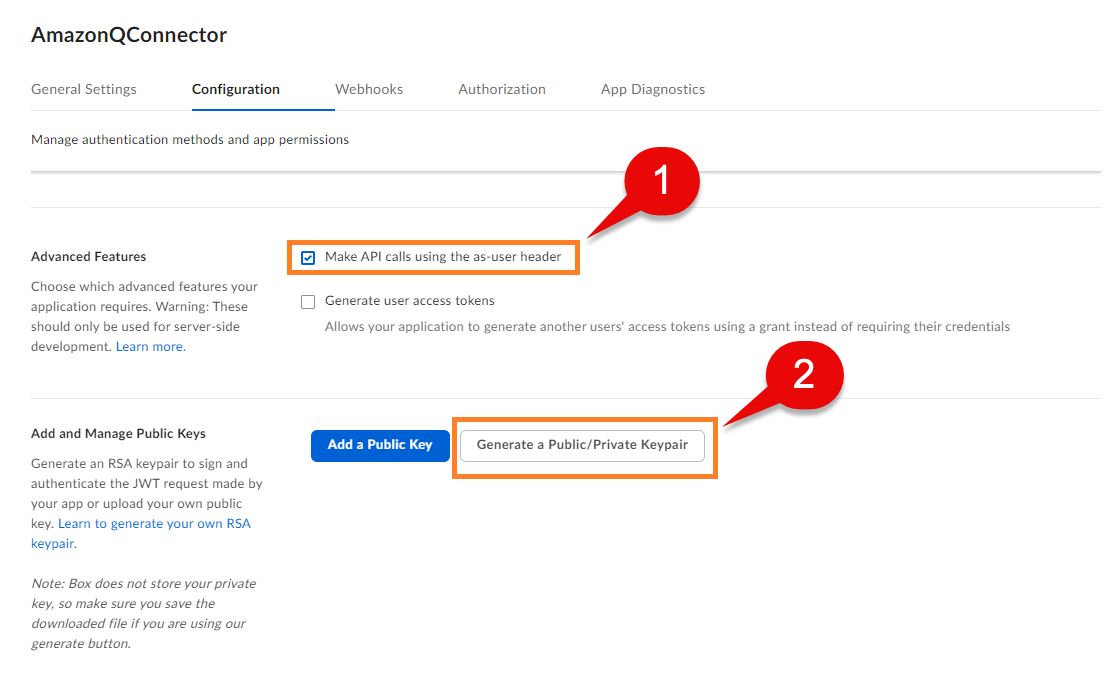Switch to the Webhooks tab
The width and height of the screenshot is (1106, 679).
pos(369,90)
